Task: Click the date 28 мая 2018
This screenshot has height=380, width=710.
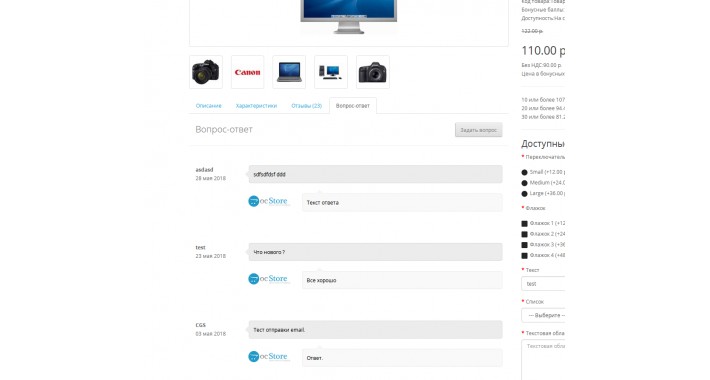Action: (211, 178)
